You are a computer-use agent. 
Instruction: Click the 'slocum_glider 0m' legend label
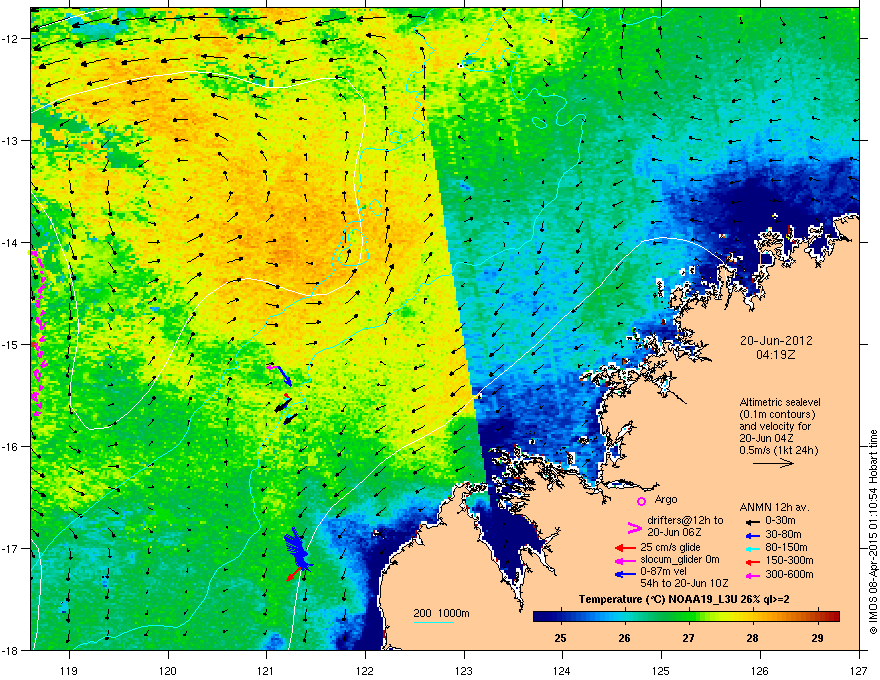pos(680,560)
